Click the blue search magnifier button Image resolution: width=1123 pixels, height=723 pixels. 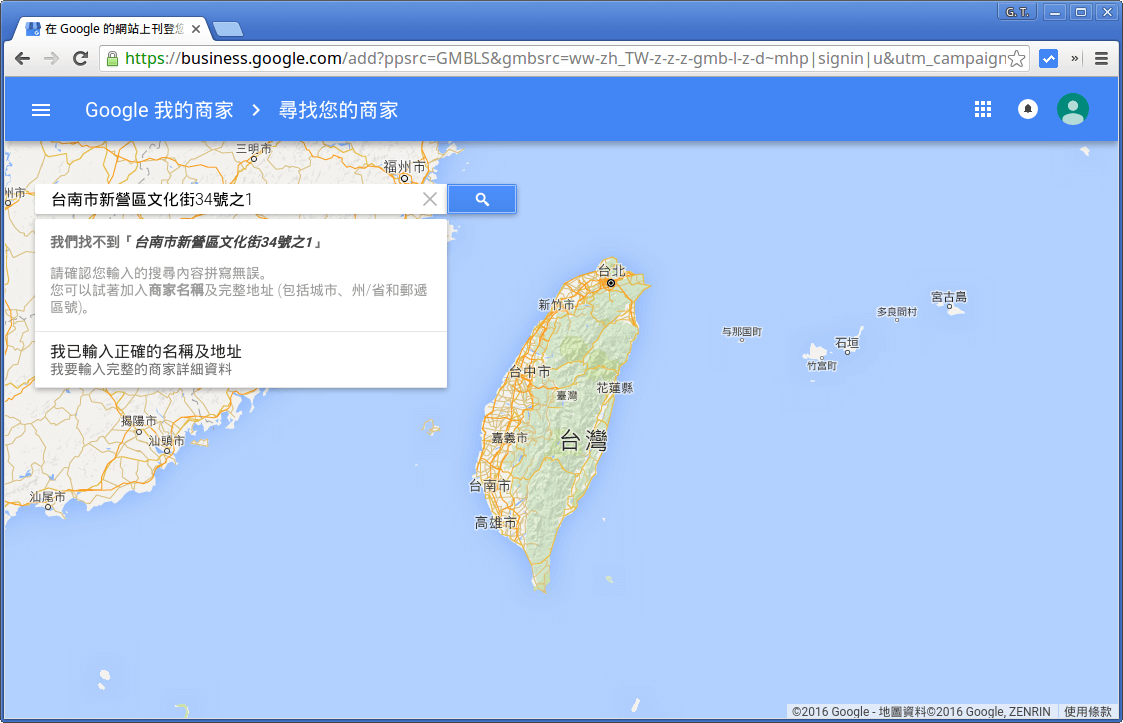482,199
